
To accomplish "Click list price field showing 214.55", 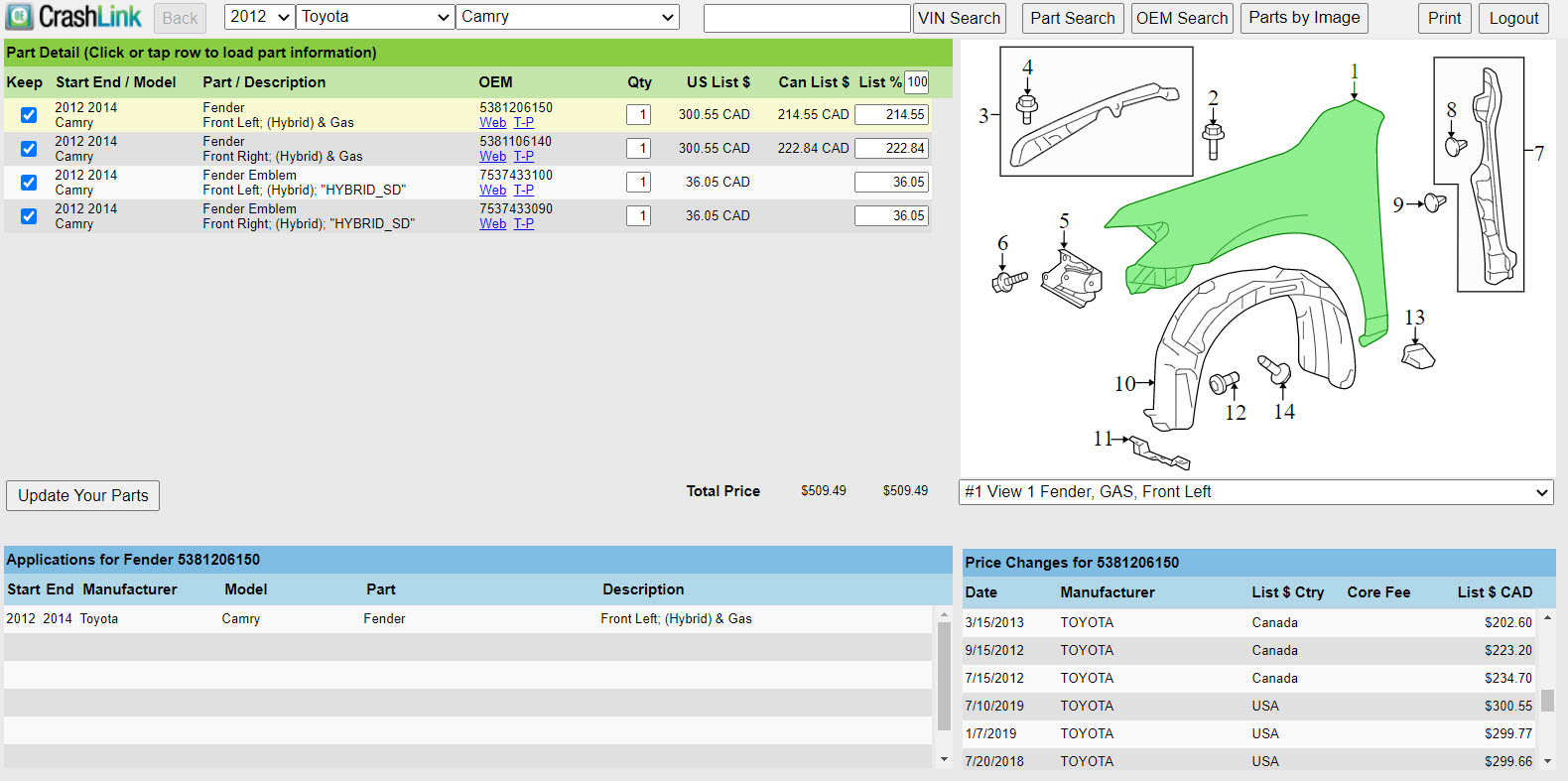I will 891,115.
